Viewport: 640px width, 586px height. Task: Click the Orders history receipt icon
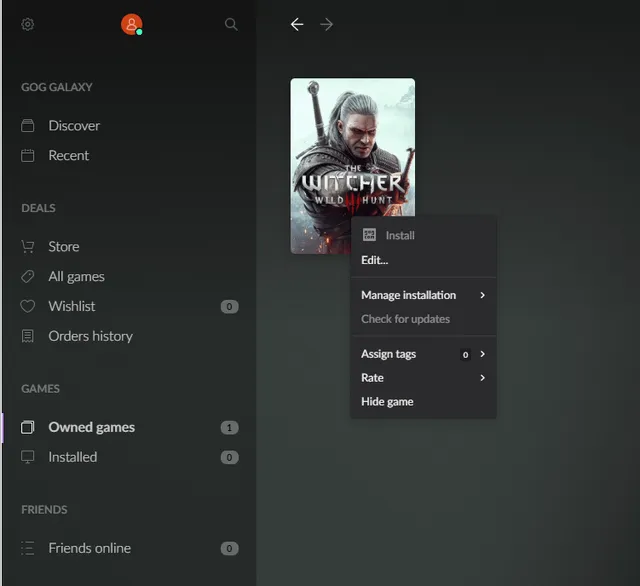pos(27,336)
